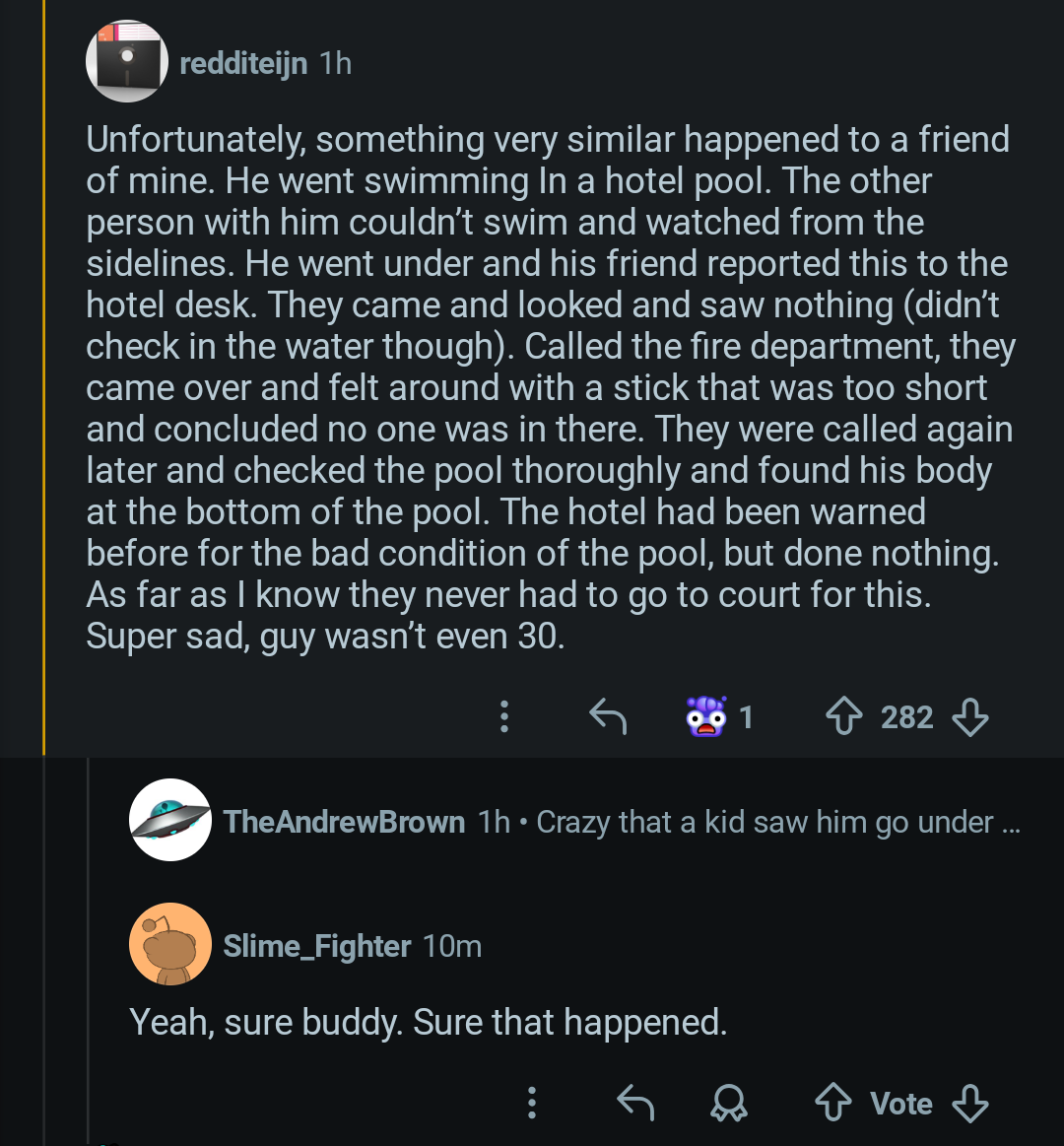
Task: Upvote Slime_Fighter's comment
Action: pyautogui.click(x=833, y=1103)
